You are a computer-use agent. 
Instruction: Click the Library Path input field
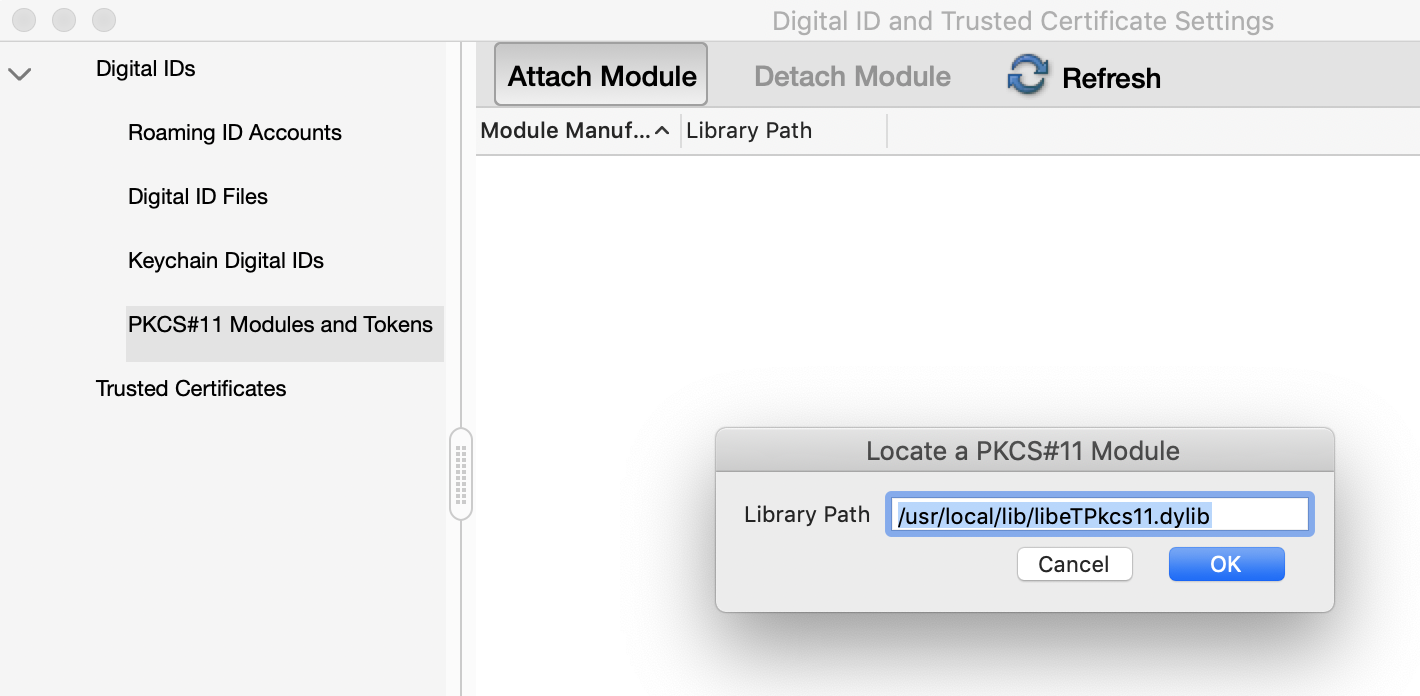[x=1099, y=514]
